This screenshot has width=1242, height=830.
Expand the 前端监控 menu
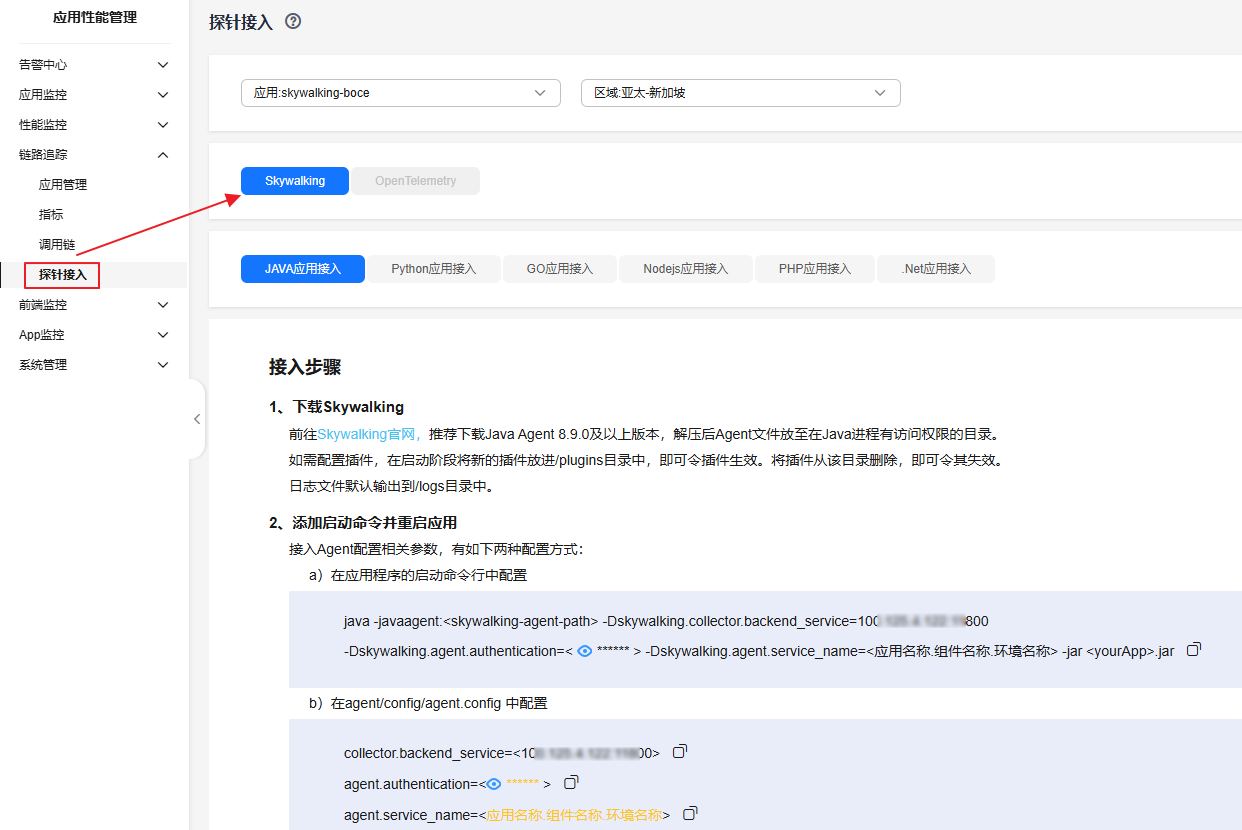click(94, 305)
